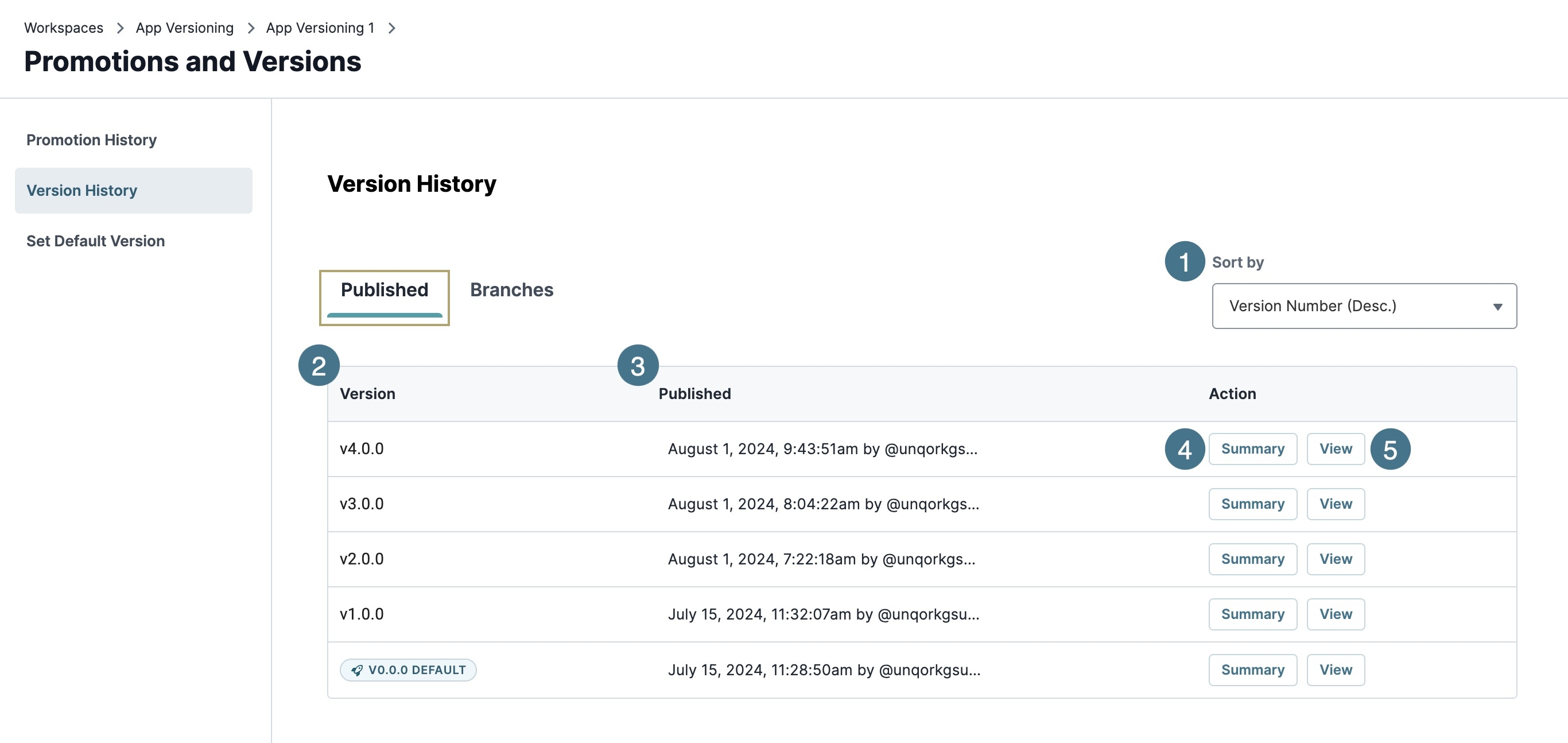Image resolution: width=1568 pixels, height=743 pixels.
Task: Click numbered callout 1 near Sort by
Action: point(1184,262)
